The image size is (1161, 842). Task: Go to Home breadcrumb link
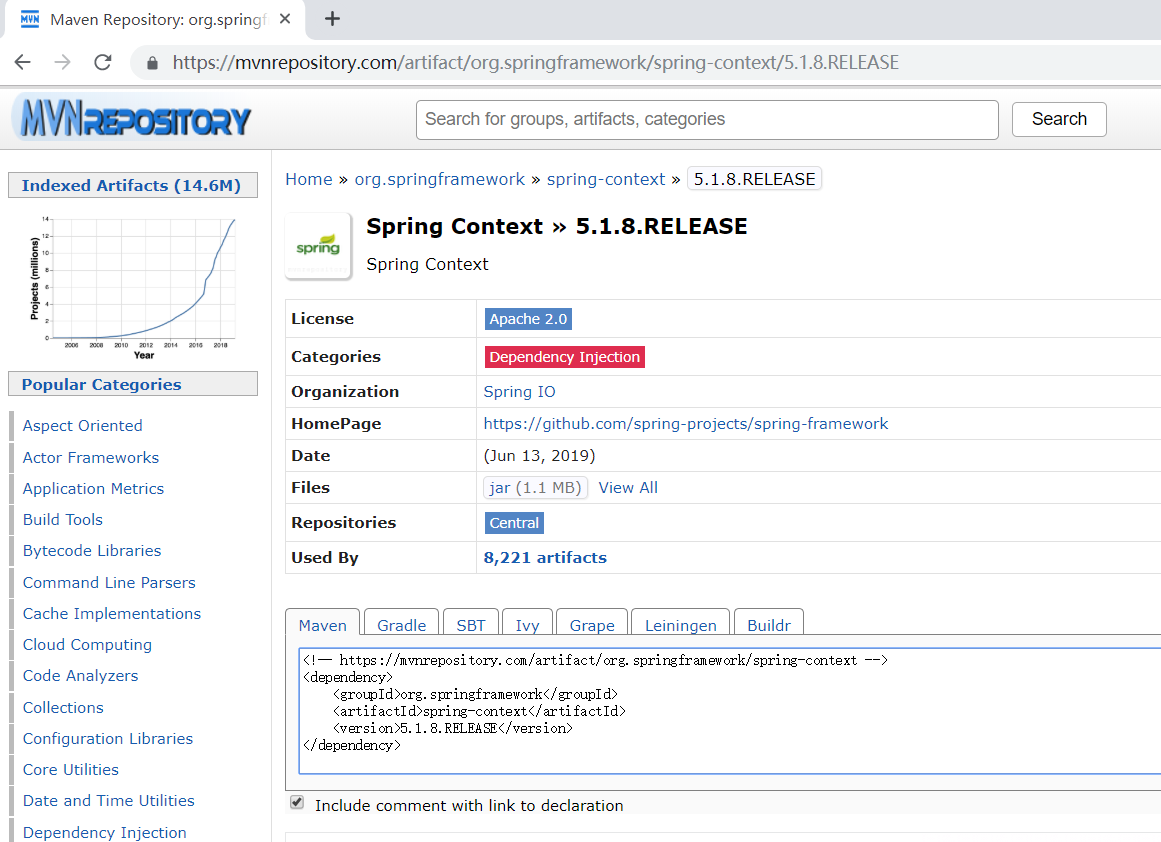click(309, 179)
